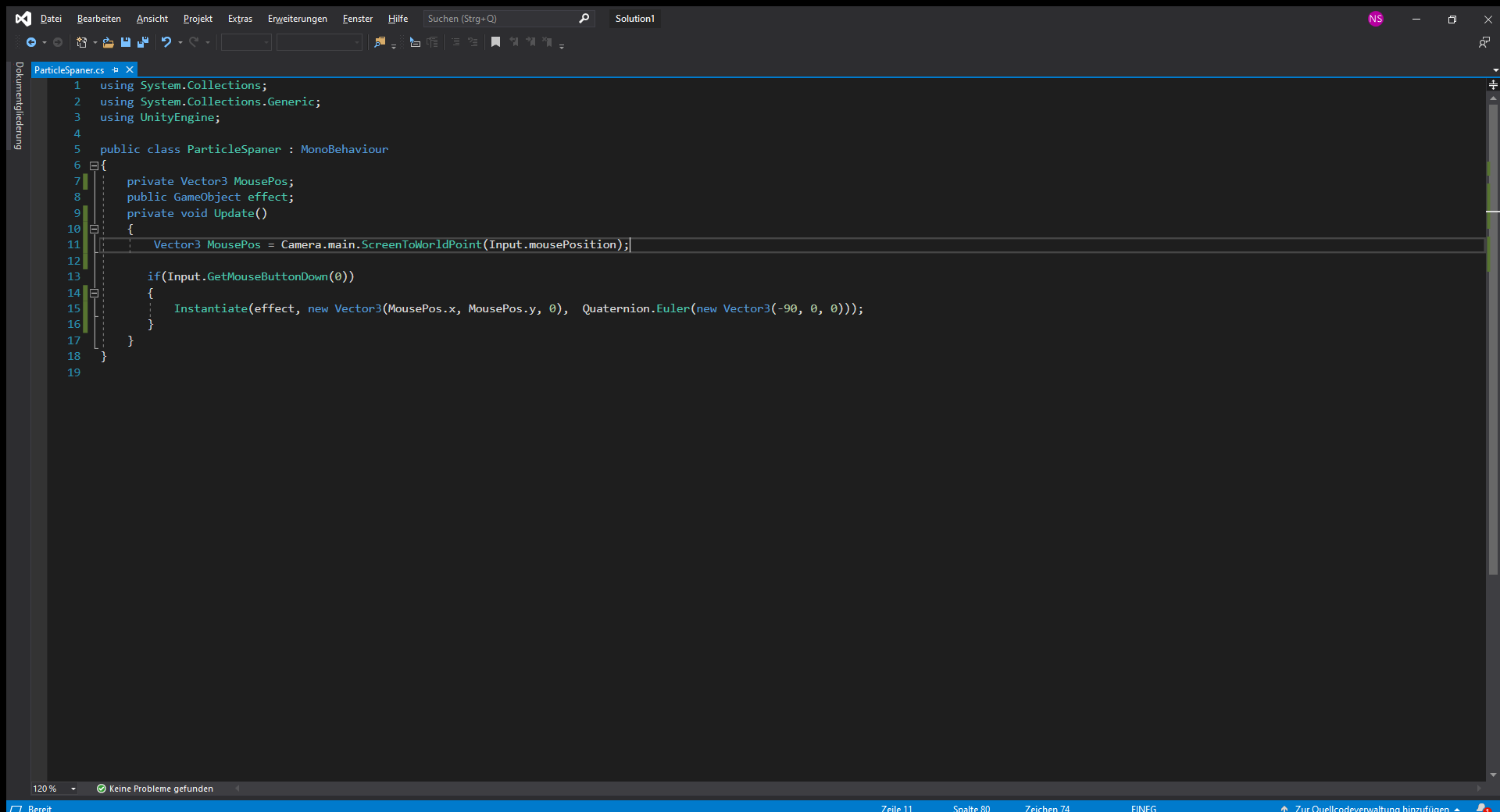
Task: Click the horizontal scrollbar left arrow
Action: coord(237,789)
